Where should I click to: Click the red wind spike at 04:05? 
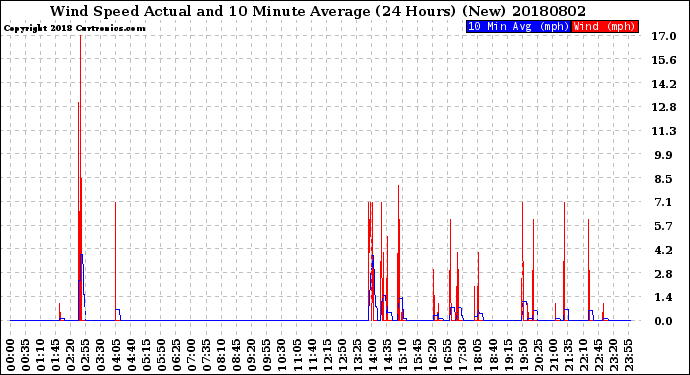point(115,260)
